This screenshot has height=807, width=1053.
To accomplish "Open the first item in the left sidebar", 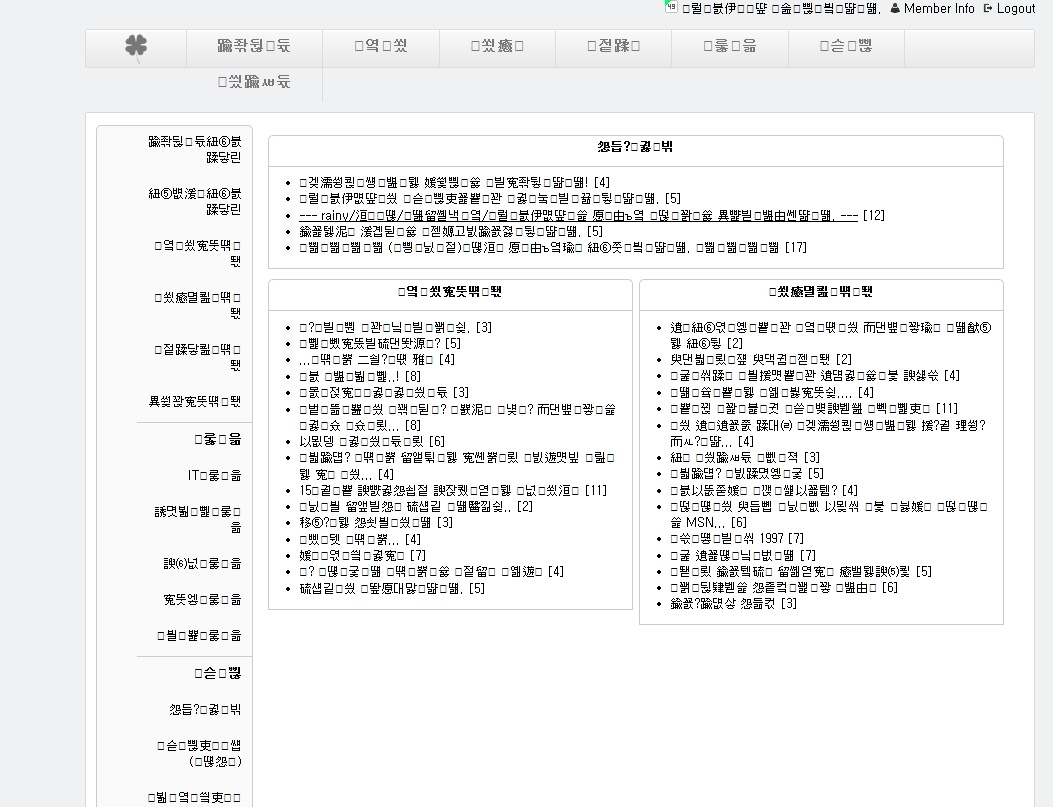I will 194,149.
